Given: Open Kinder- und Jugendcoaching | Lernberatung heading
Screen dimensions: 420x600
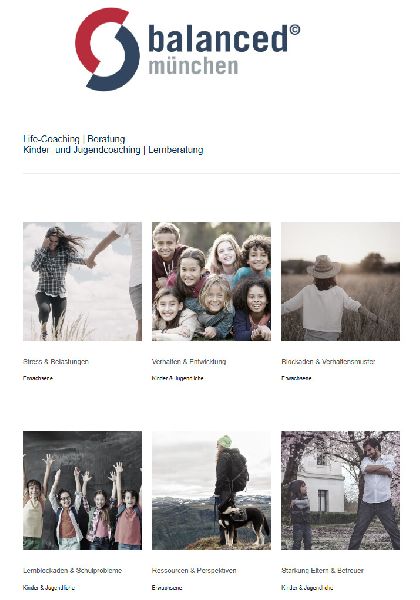Looking at the screenshot, I should pyautogui.click(x=113, y=150).
